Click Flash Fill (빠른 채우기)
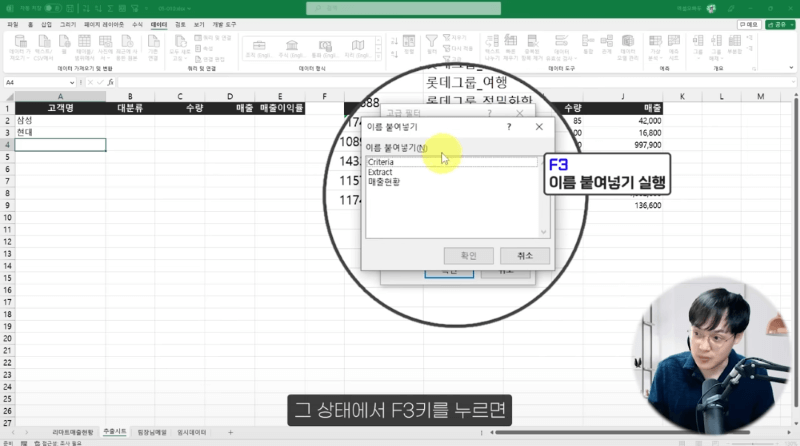Screen dimensions: 800x446 pos(511,47)
